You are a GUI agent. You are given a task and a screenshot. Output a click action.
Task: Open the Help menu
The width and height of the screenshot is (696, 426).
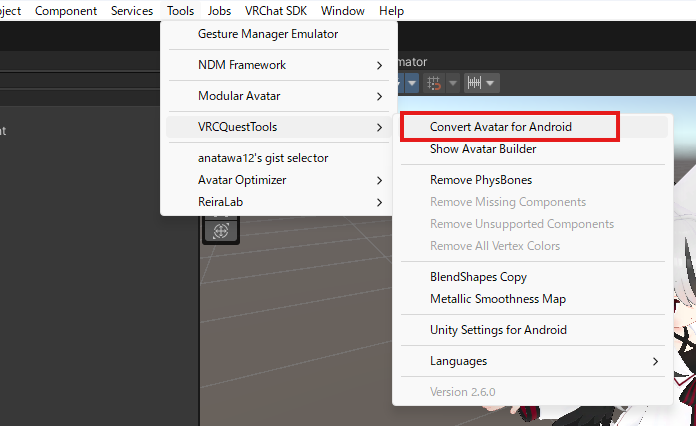[x=391, y=11]
